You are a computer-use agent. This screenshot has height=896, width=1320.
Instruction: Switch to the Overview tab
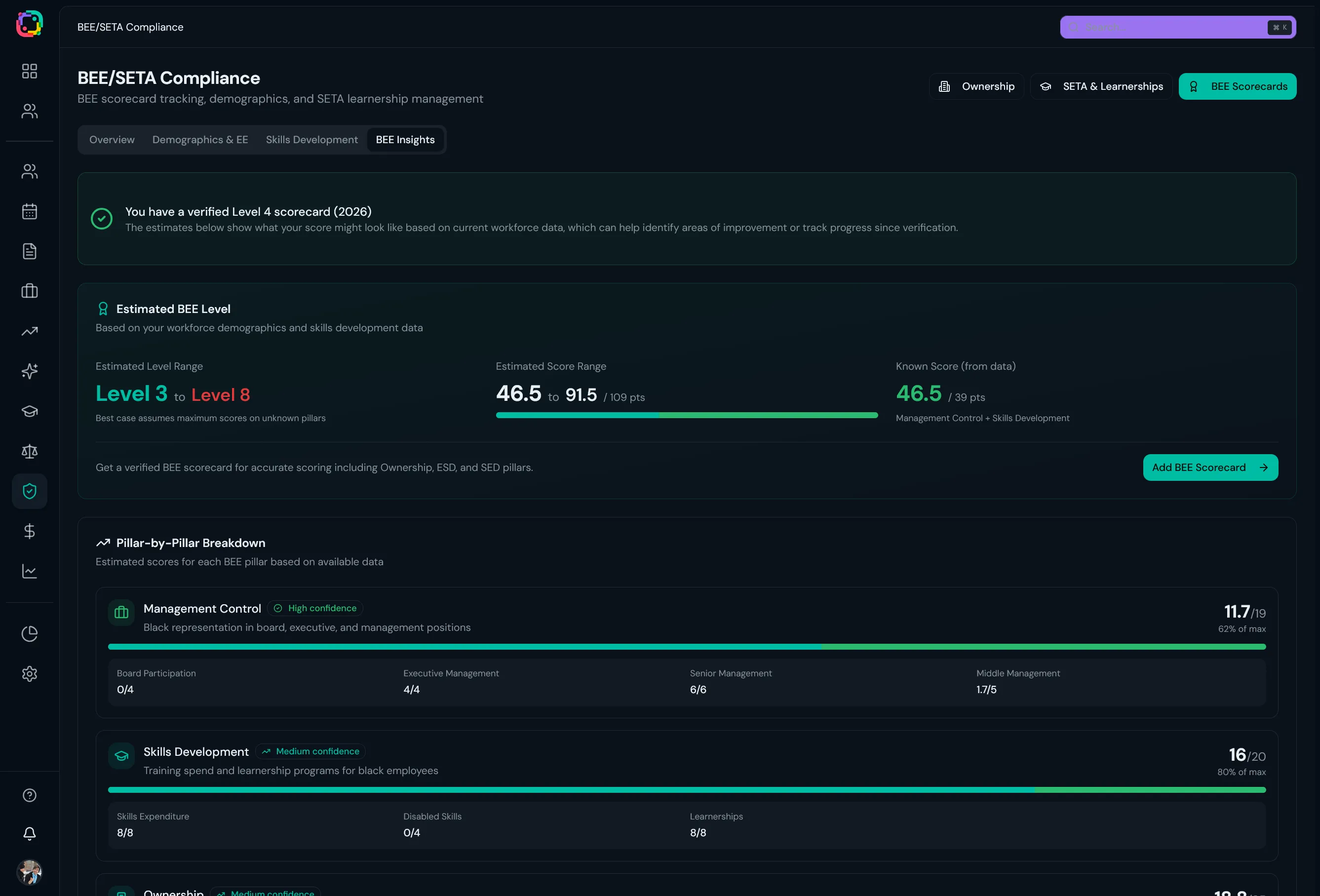pos(112,140)
